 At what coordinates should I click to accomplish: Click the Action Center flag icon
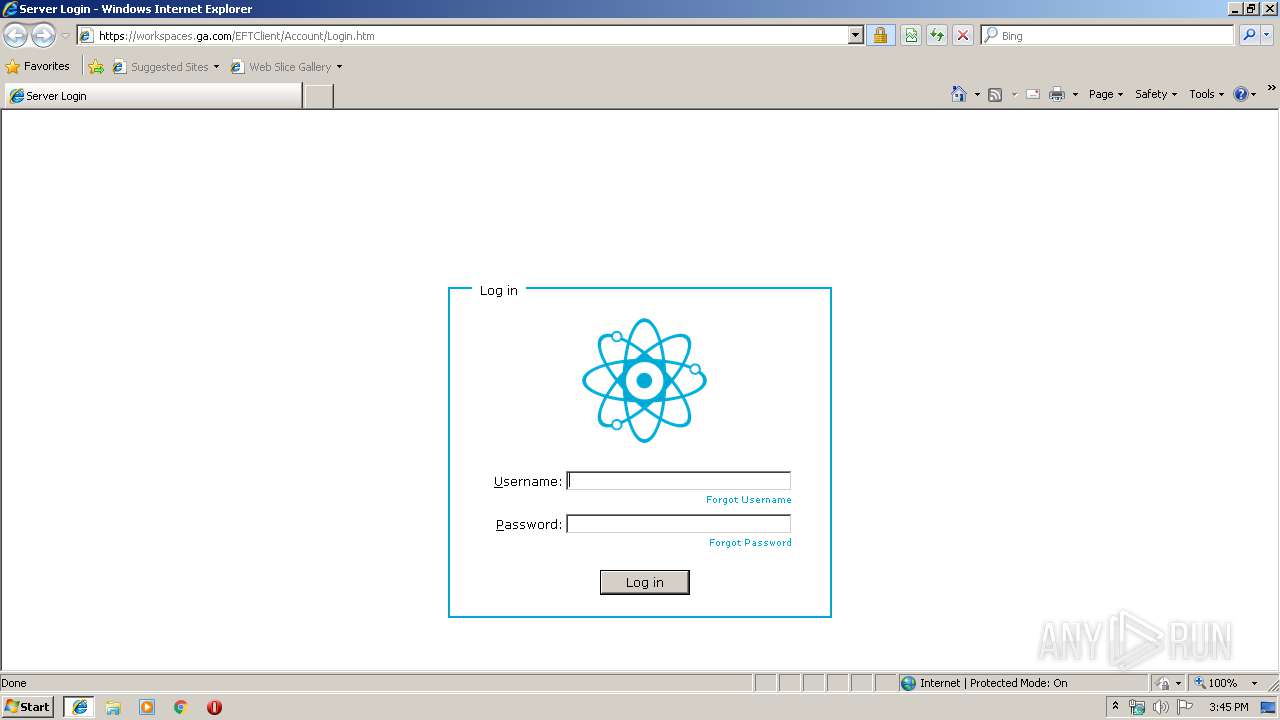point(1185,707)
